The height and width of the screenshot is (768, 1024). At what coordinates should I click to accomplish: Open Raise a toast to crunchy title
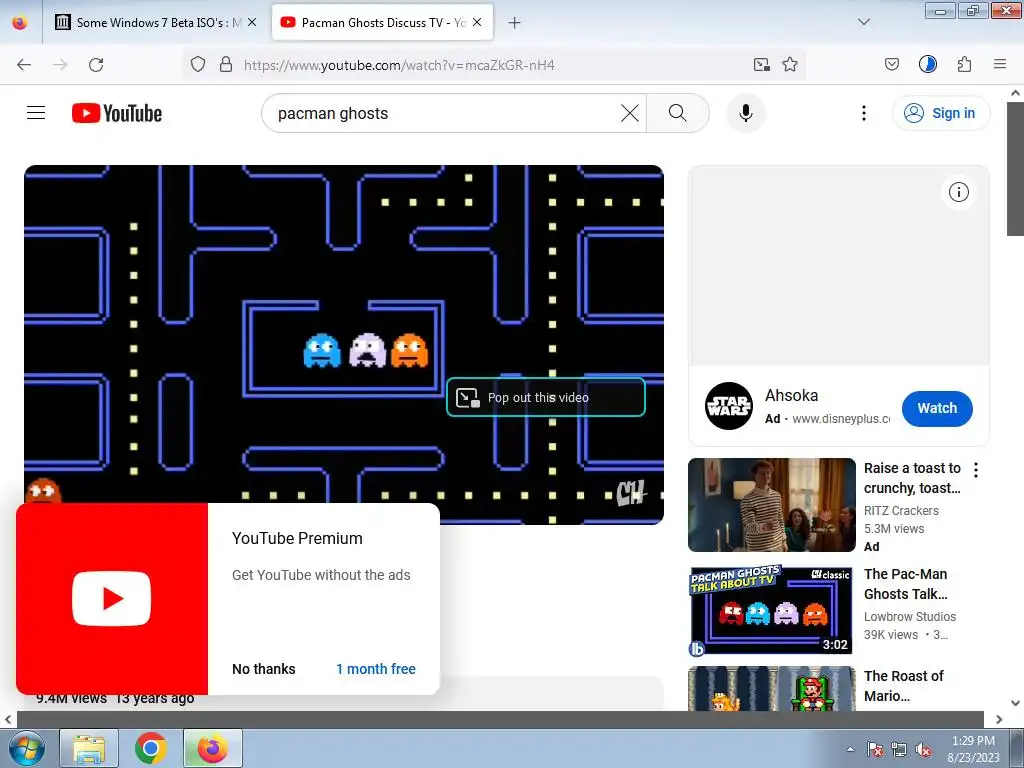tap(912, 478)
